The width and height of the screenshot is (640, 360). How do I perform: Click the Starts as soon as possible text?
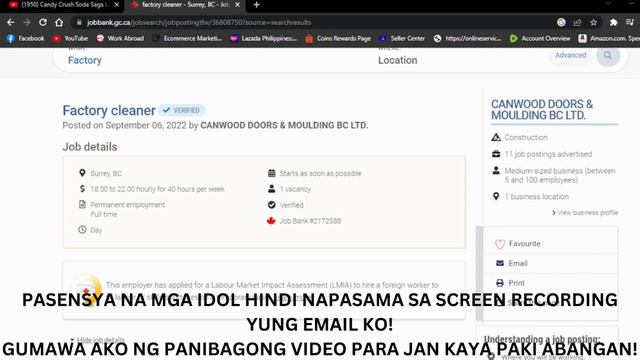pos(320,173)
